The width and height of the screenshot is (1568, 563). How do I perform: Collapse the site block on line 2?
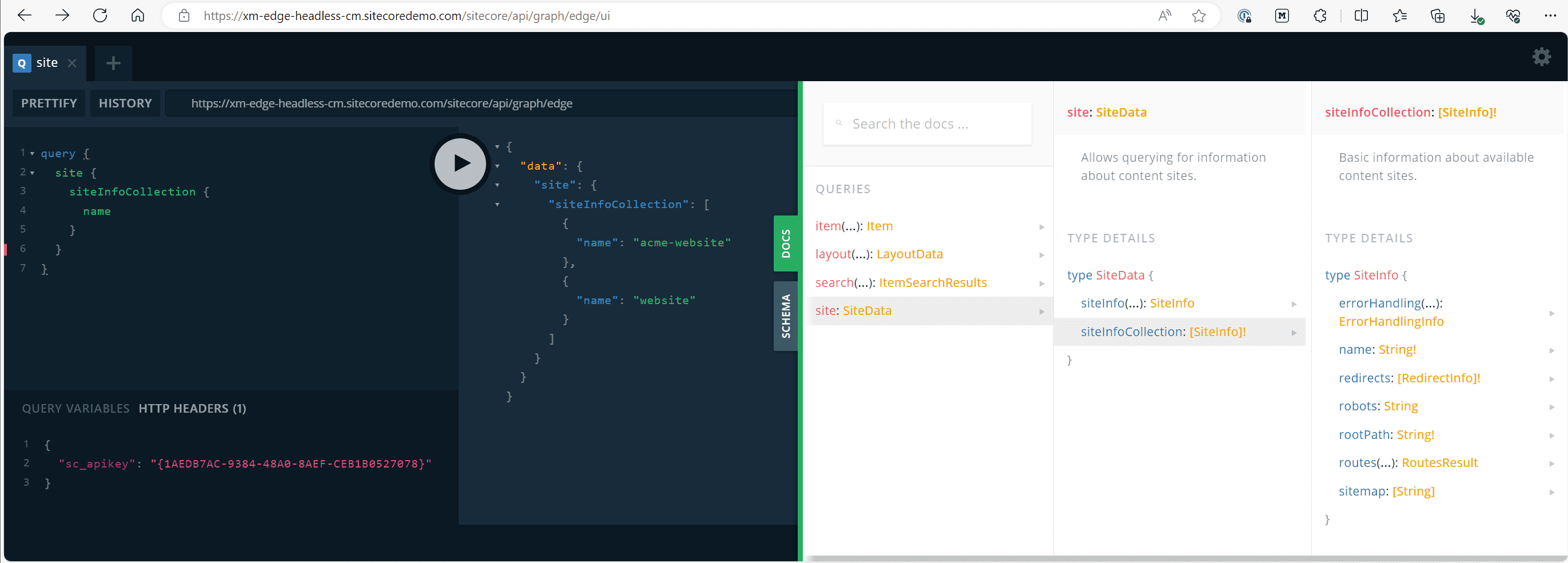[32, 173]
